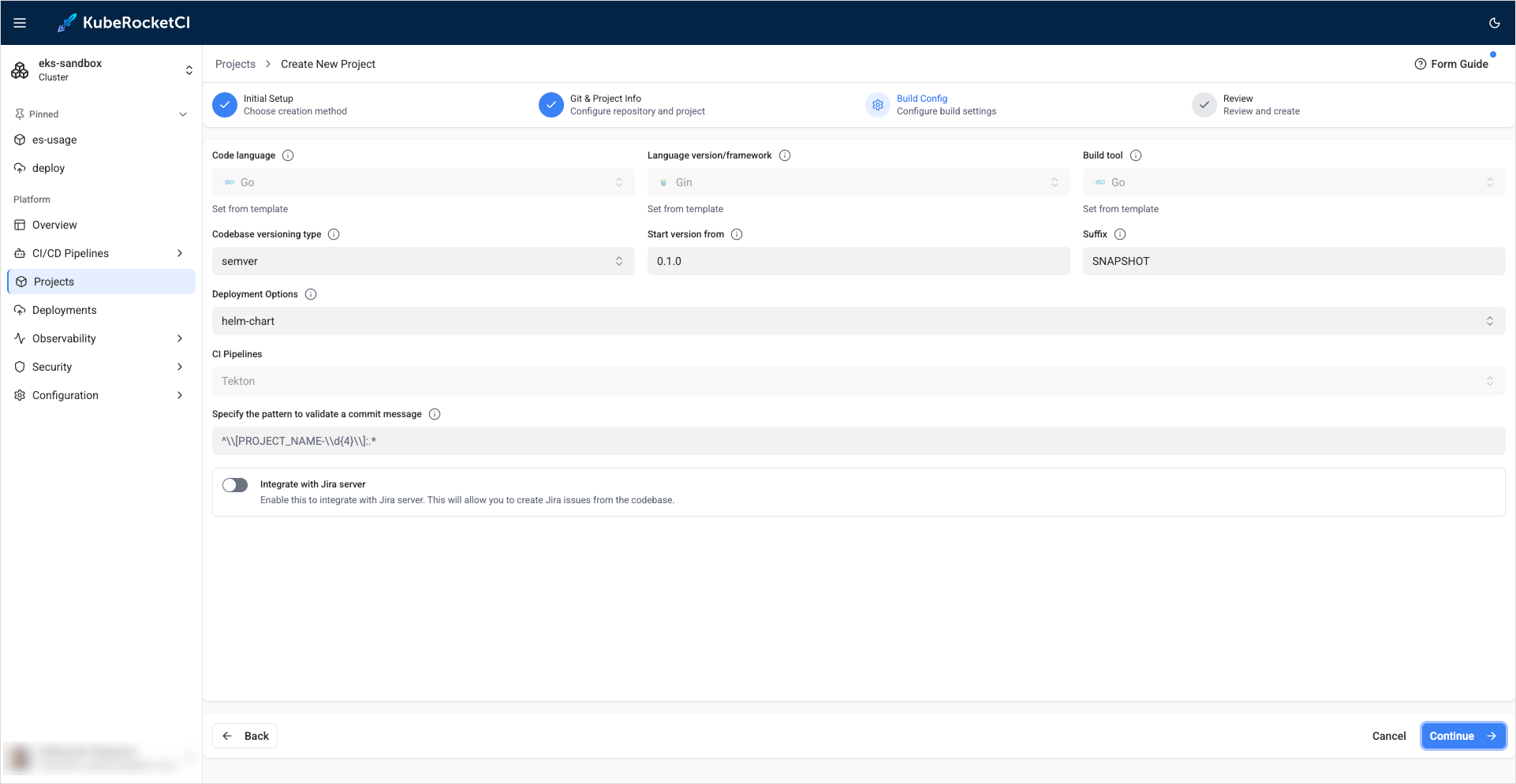Screen dimensions: 1516x784
Task: Enable Integrate with Jira server toggle
Action: (x=235, y=485)
